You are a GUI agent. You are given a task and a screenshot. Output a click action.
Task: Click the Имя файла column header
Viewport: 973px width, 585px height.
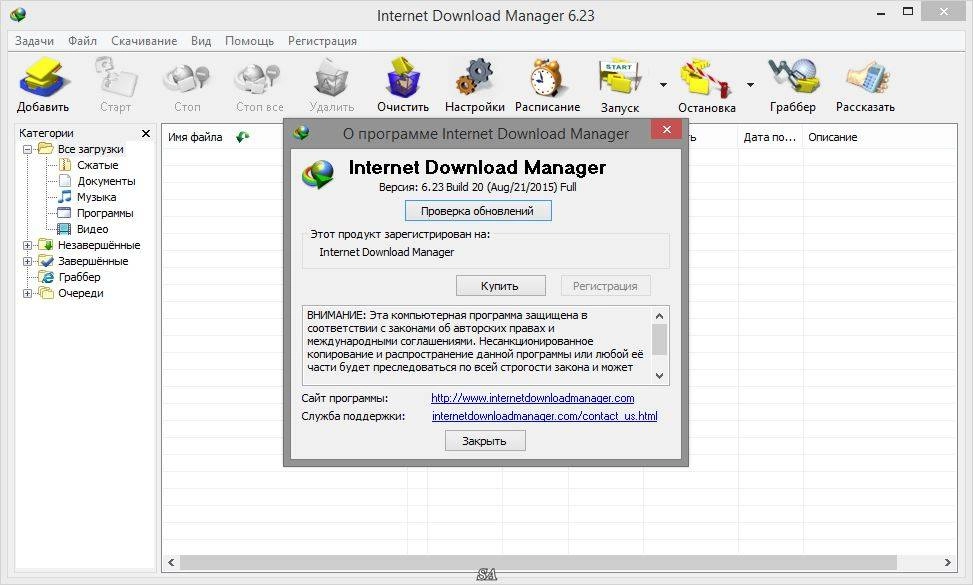point(195,137)
